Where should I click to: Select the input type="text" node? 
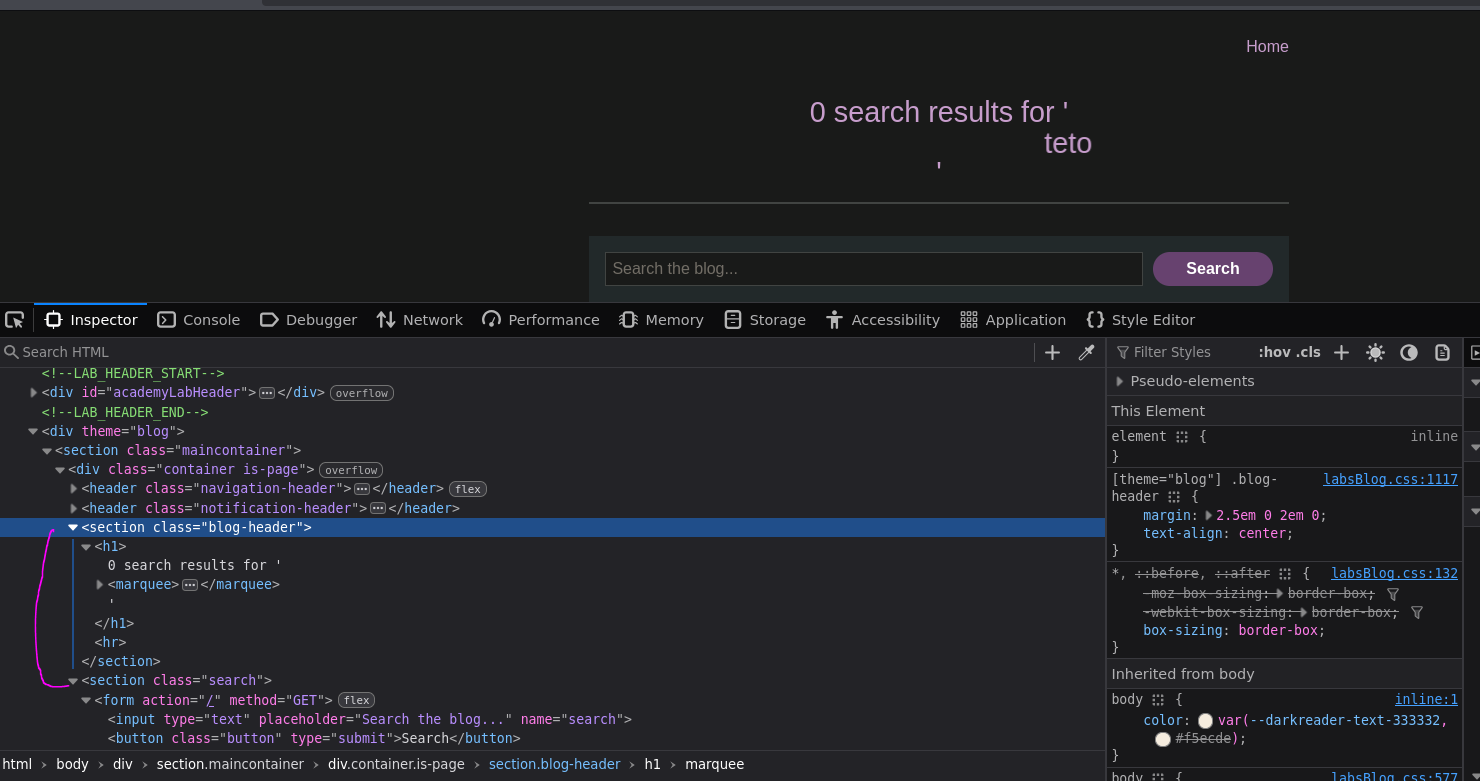[x=370, y=719]
